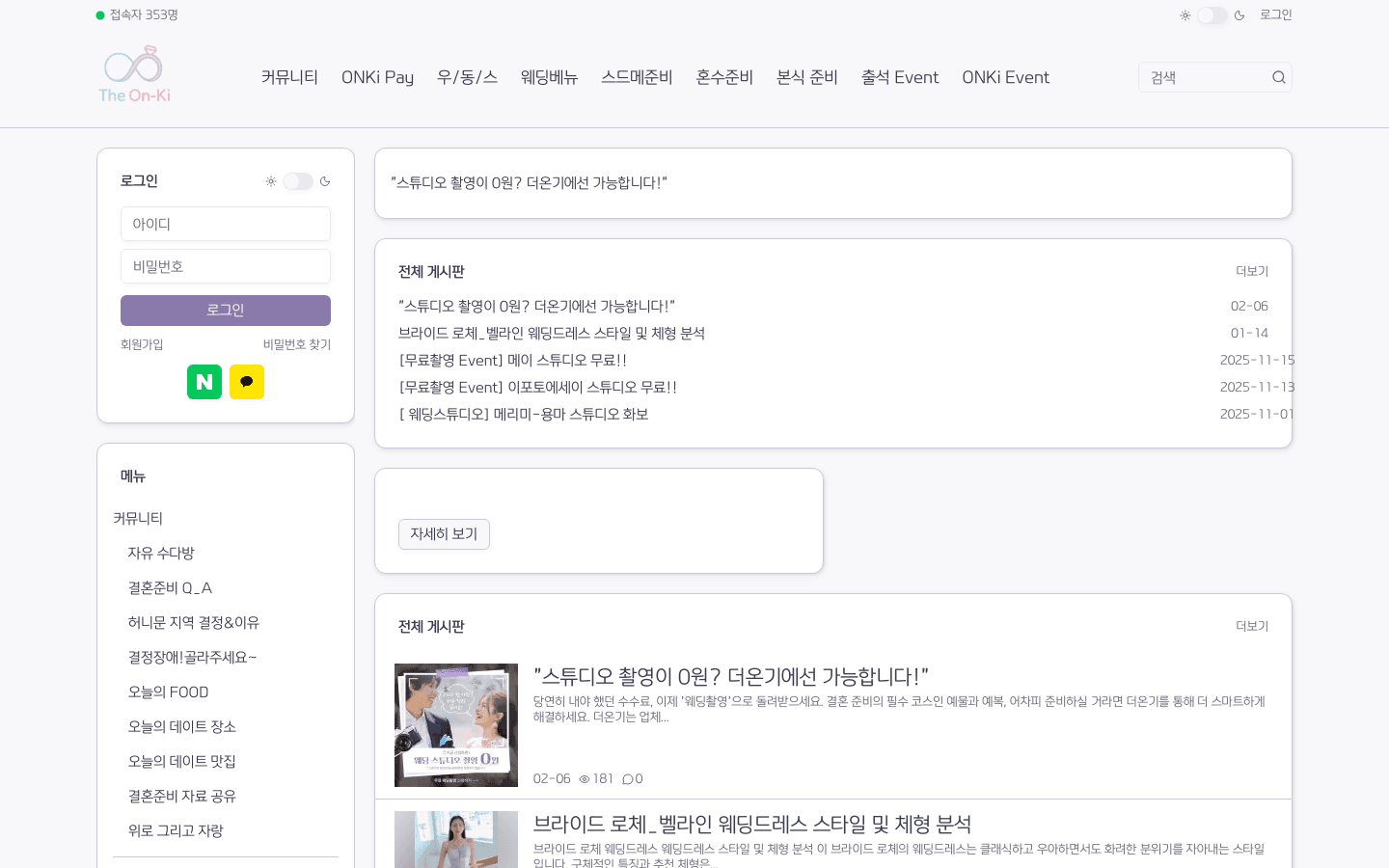Open the 웨딩베뉴 menu
1389x868 pixels.
click(549, 77)
